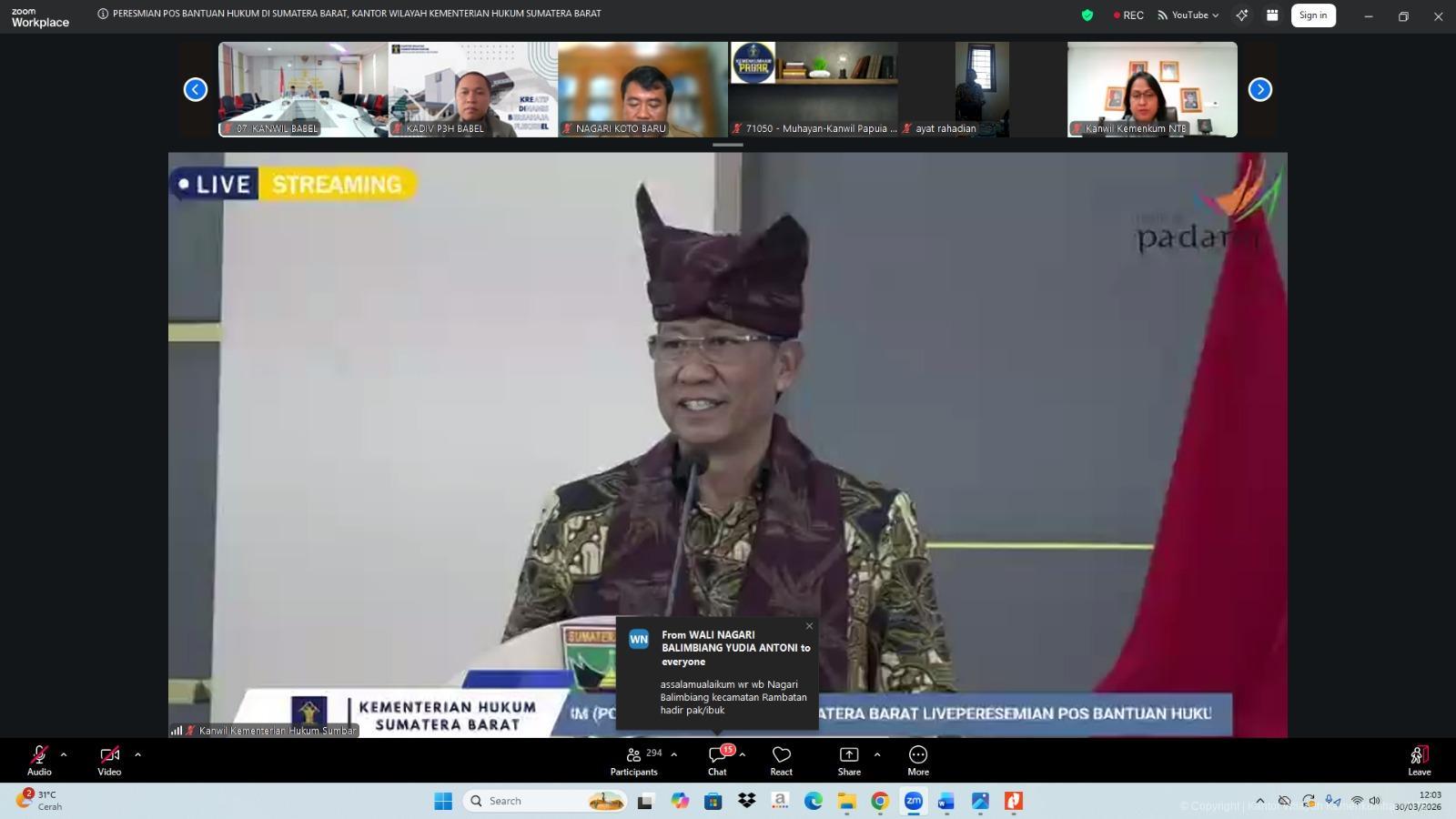Select the Kanwil Kemenkum NTB video tile
This screenshot has height=819, width=1456.
tap(1150, 88)
